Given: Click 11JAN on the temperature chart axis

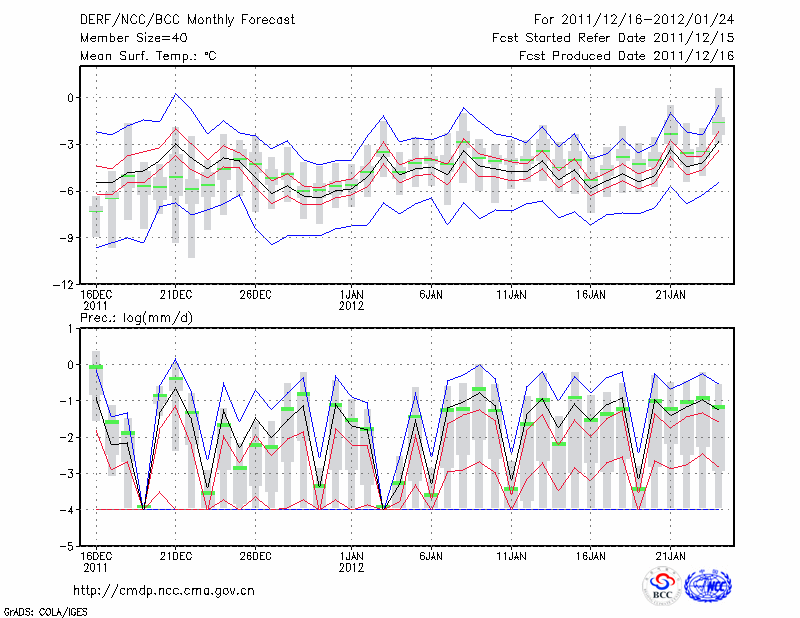Looking at the screenshot, I should click(x=512, y=295).
